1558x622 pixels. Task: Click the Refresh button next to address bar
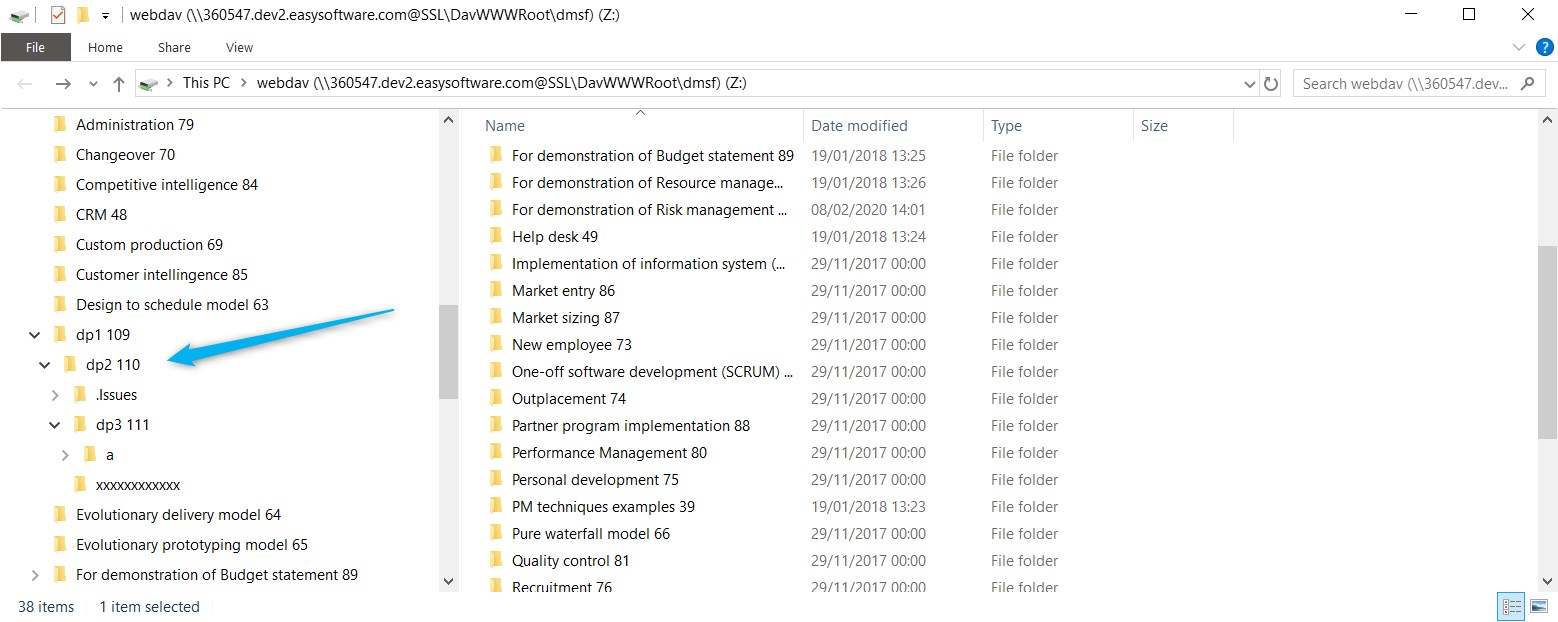(x=1271, y=84)
